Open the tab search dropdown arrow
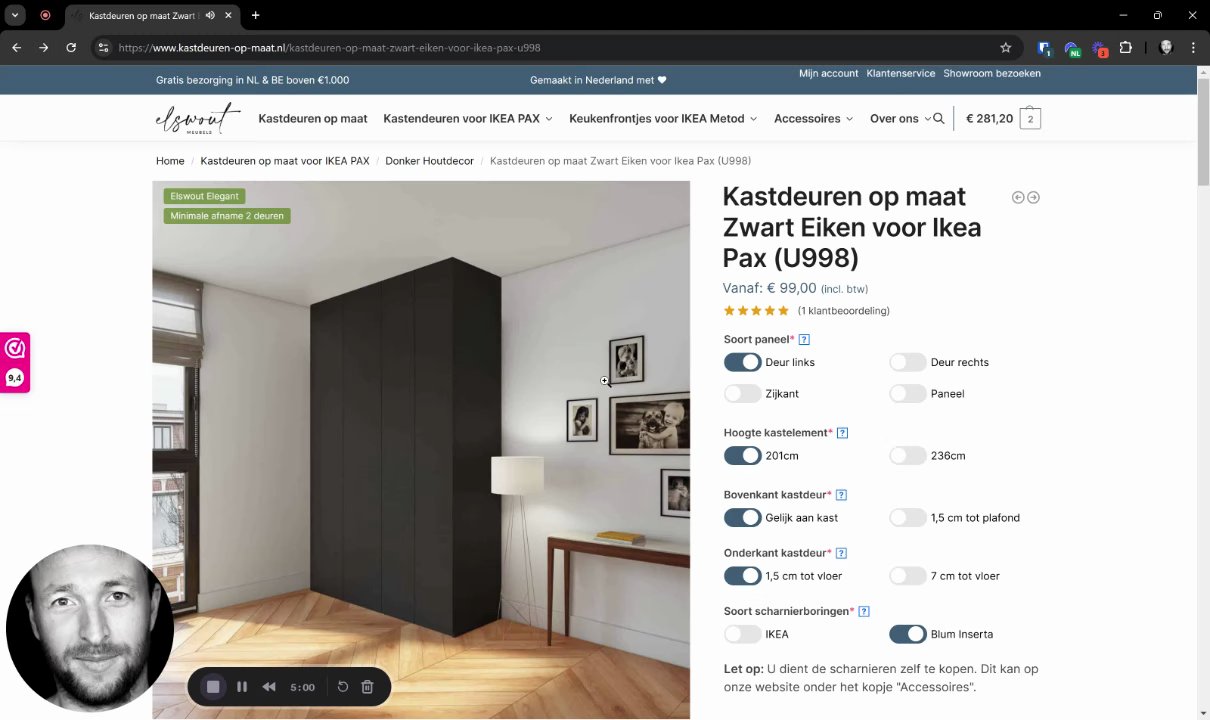The image size is (1210, 720). coord(15,15)
